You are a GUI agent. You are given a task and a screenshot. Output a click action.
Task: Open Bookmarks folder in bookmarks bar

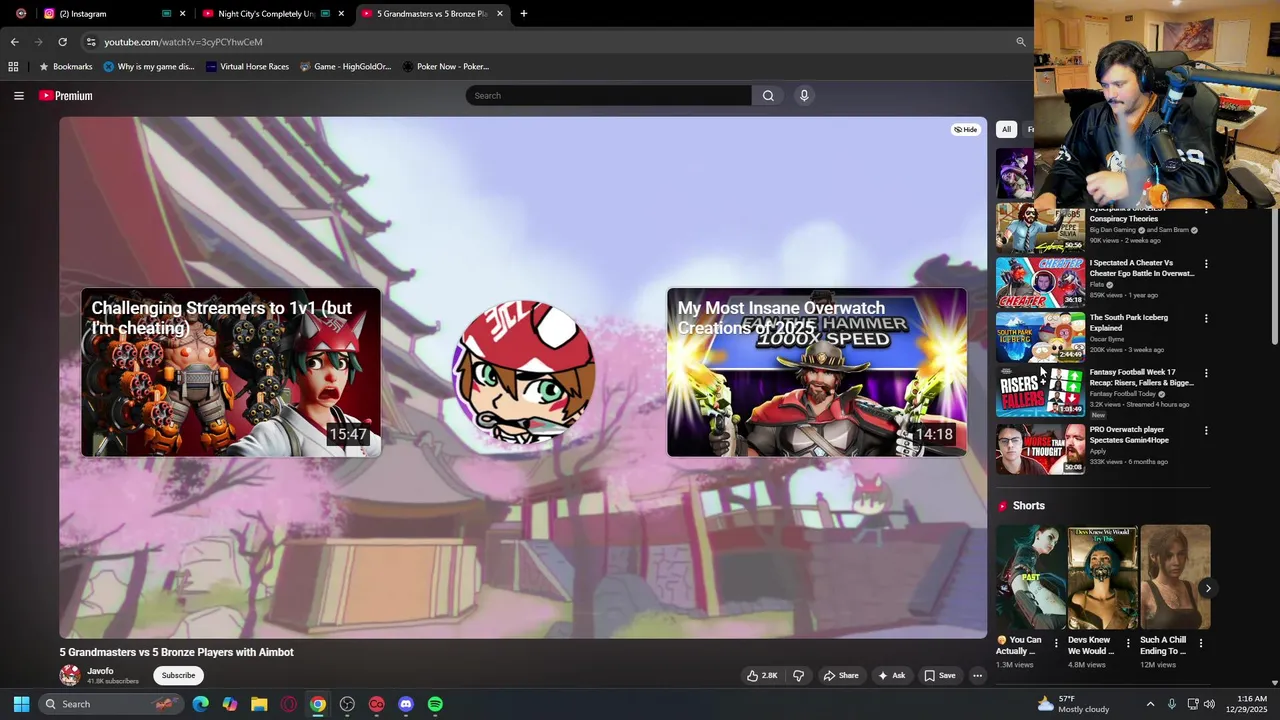tap(65, 67)
